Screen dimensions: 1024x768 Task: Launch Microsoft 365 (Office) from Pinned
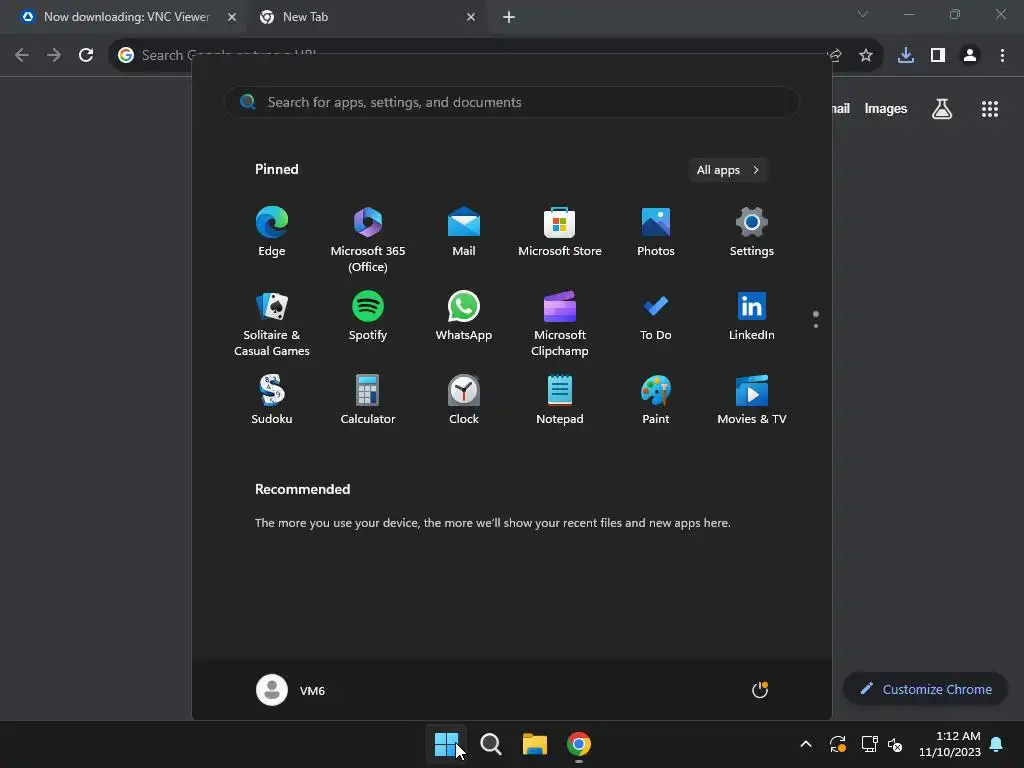368,240
